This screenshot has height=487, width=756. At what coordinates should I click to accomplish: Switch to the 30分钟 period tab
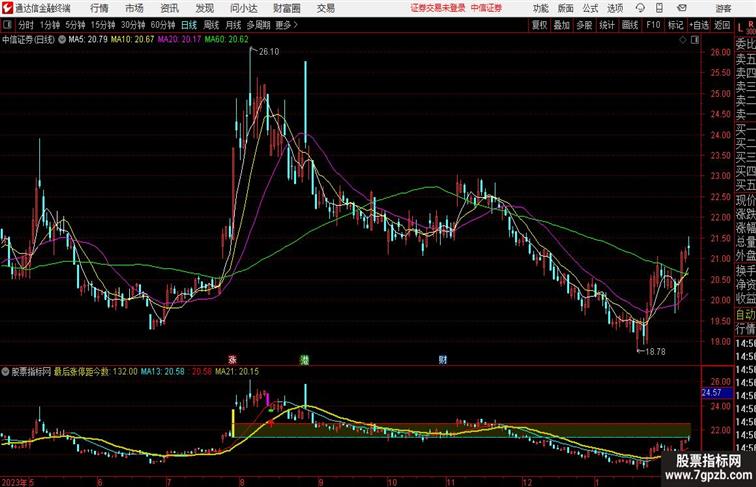point(133,25)
